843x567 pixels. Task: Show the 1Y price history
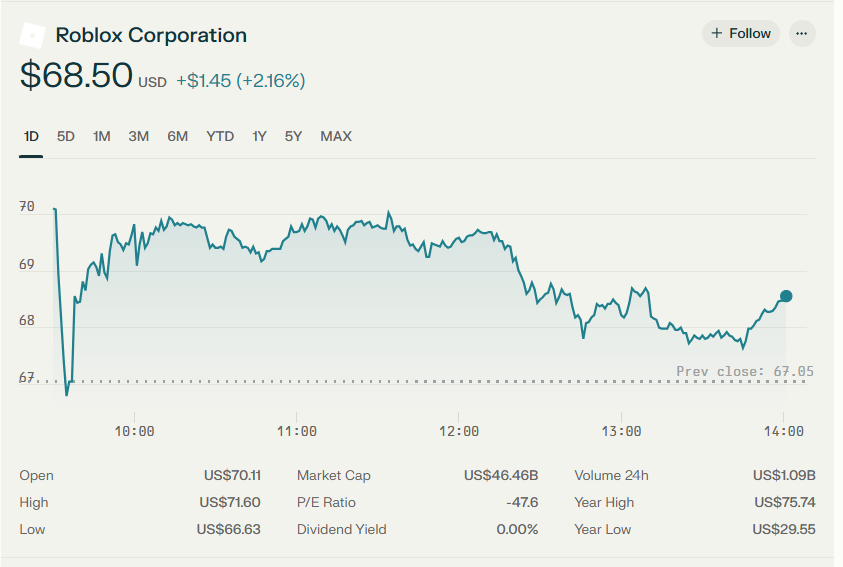(259, 137)
